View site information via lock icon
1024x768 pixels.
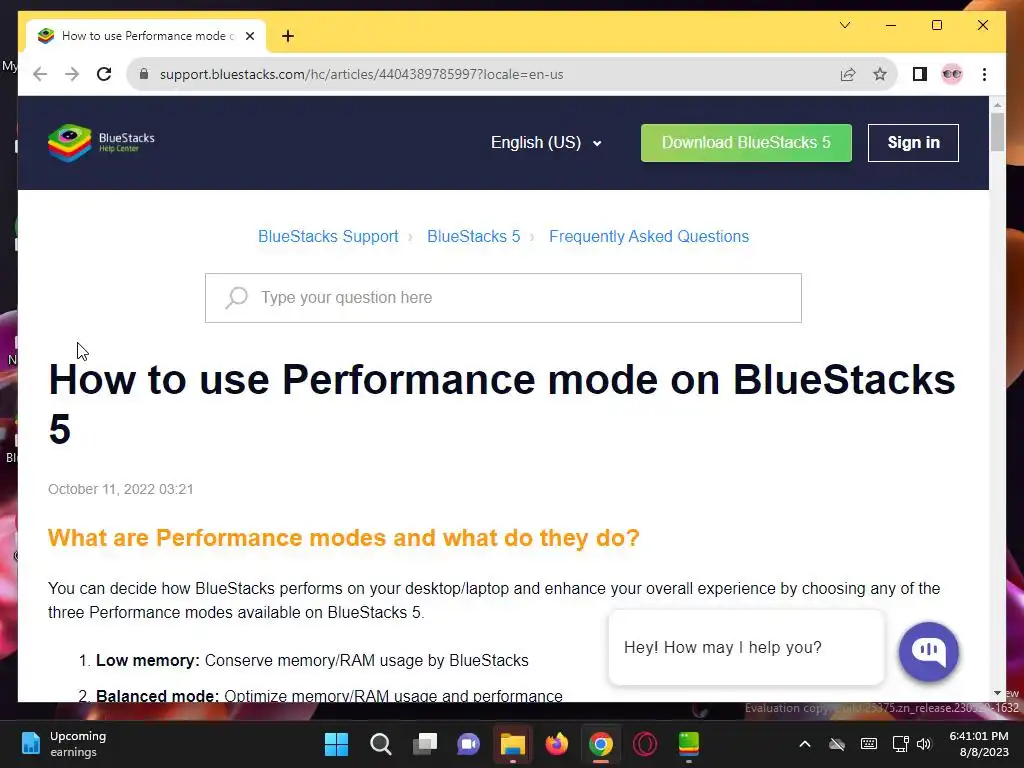(144, 74)
